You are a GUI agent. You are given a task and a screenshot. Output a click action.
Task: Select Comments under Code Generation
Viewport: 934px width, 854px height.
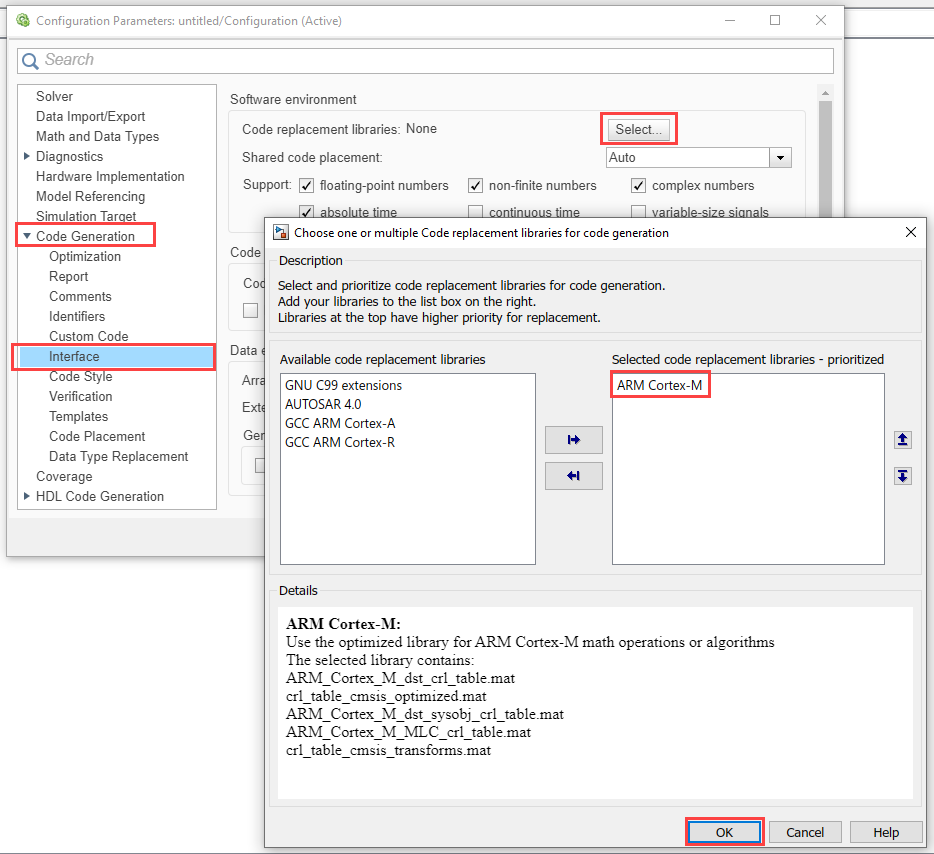click(x=80, y=297)
